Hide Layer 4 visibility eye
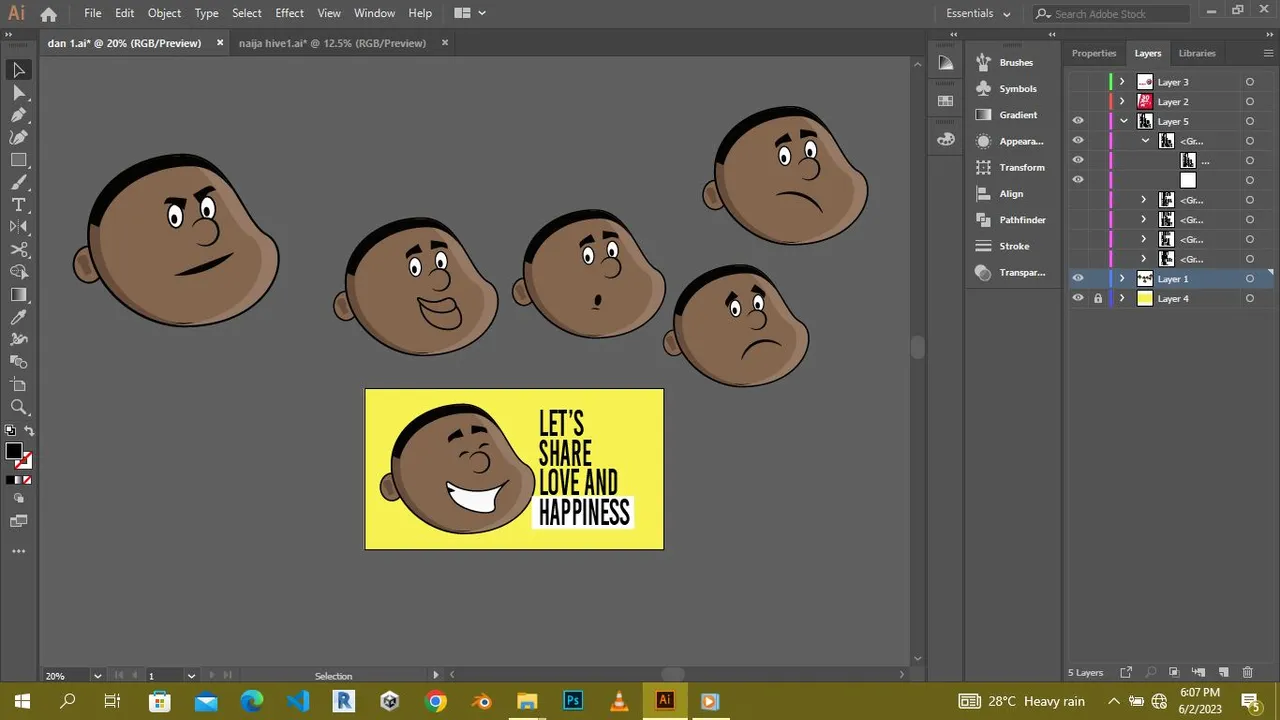 1078,298
